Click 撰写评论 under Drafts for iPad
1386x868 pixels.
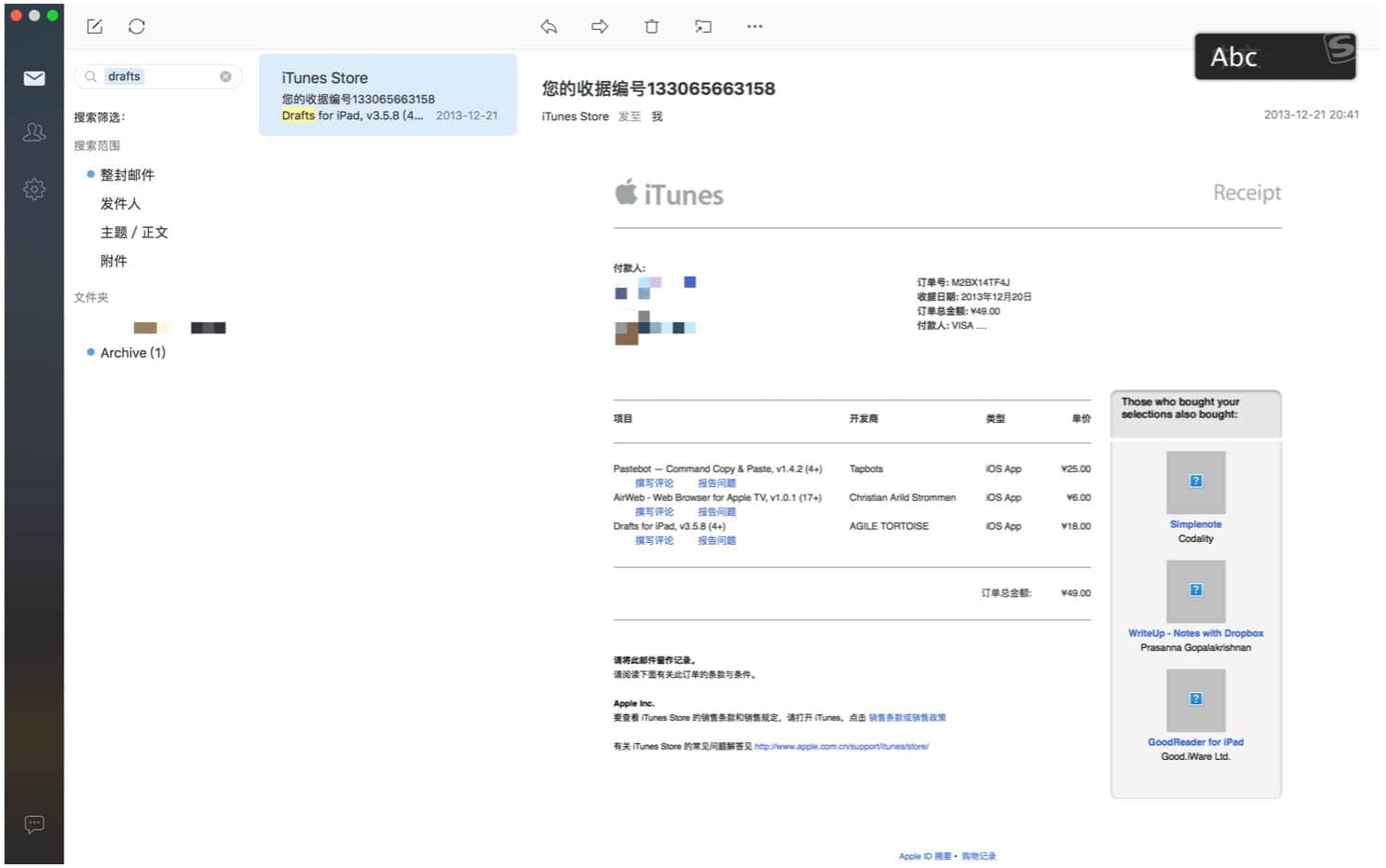654,541
